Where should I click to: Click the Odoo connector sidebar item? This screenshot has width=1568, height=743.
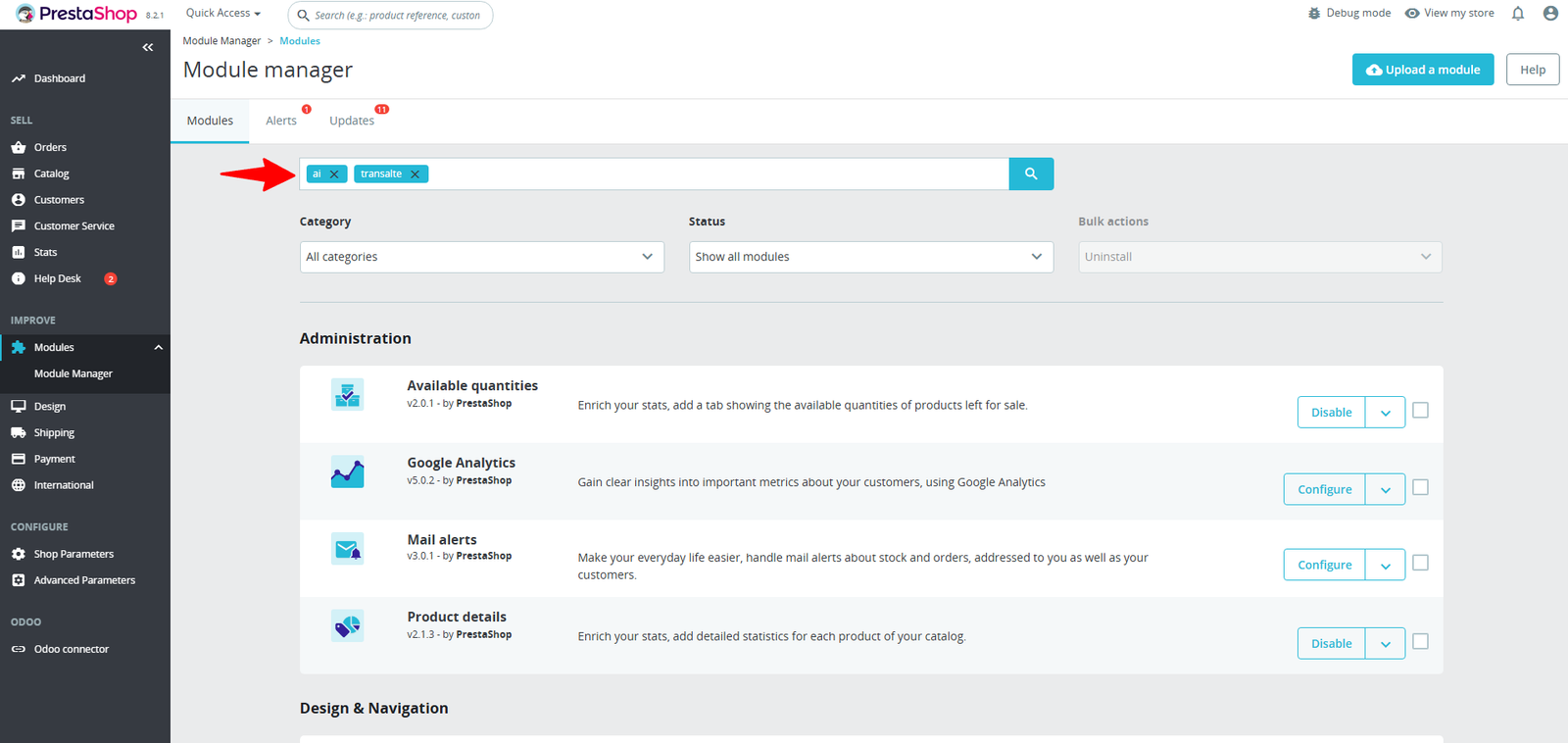coord(71,649)
